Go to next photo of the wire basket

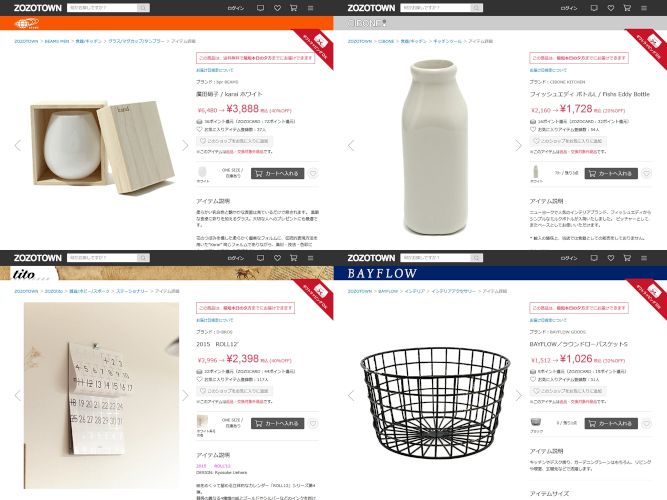(518, 395)
